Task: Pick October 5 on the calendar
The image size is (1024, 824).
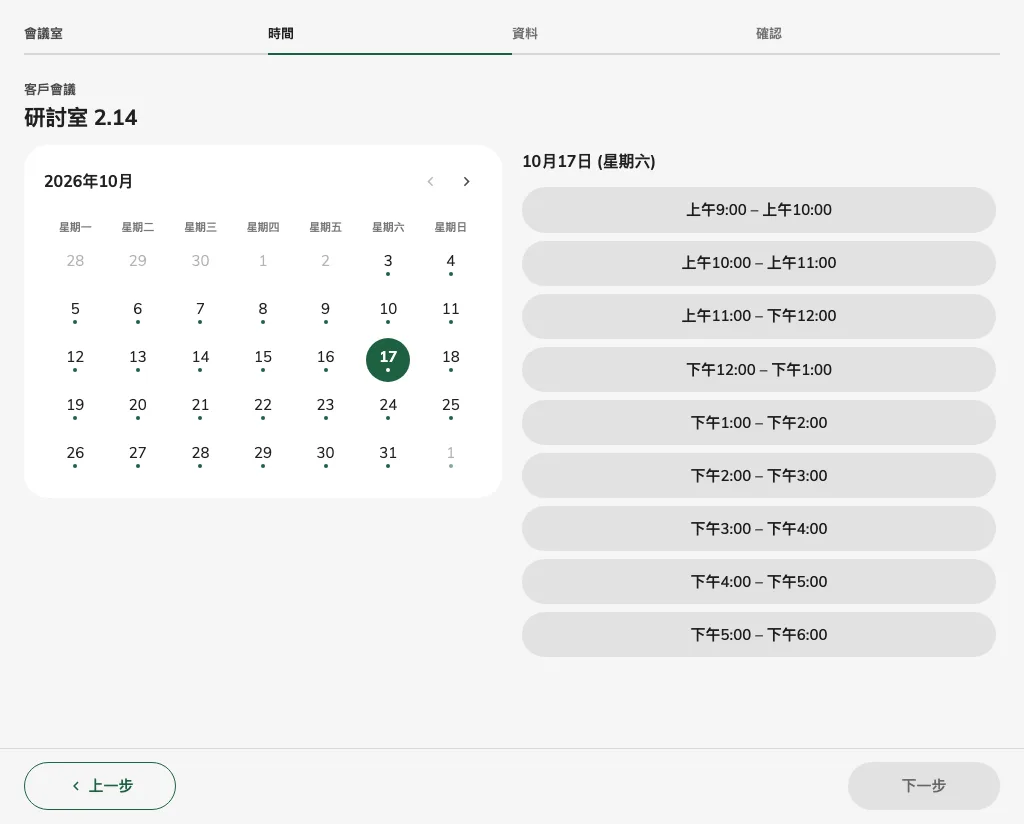Action: (75, 311)
